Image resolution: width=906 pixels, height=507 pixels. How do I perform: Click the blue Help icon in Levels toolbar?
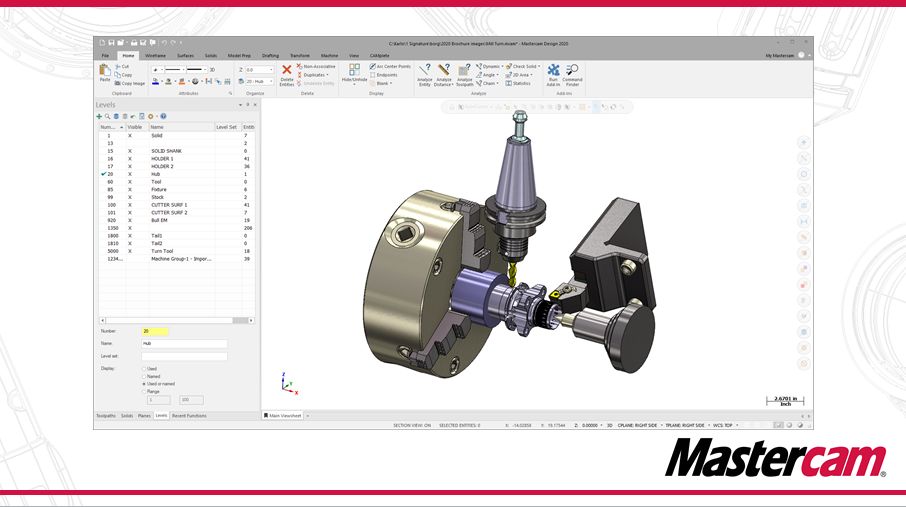click(164, 116)
